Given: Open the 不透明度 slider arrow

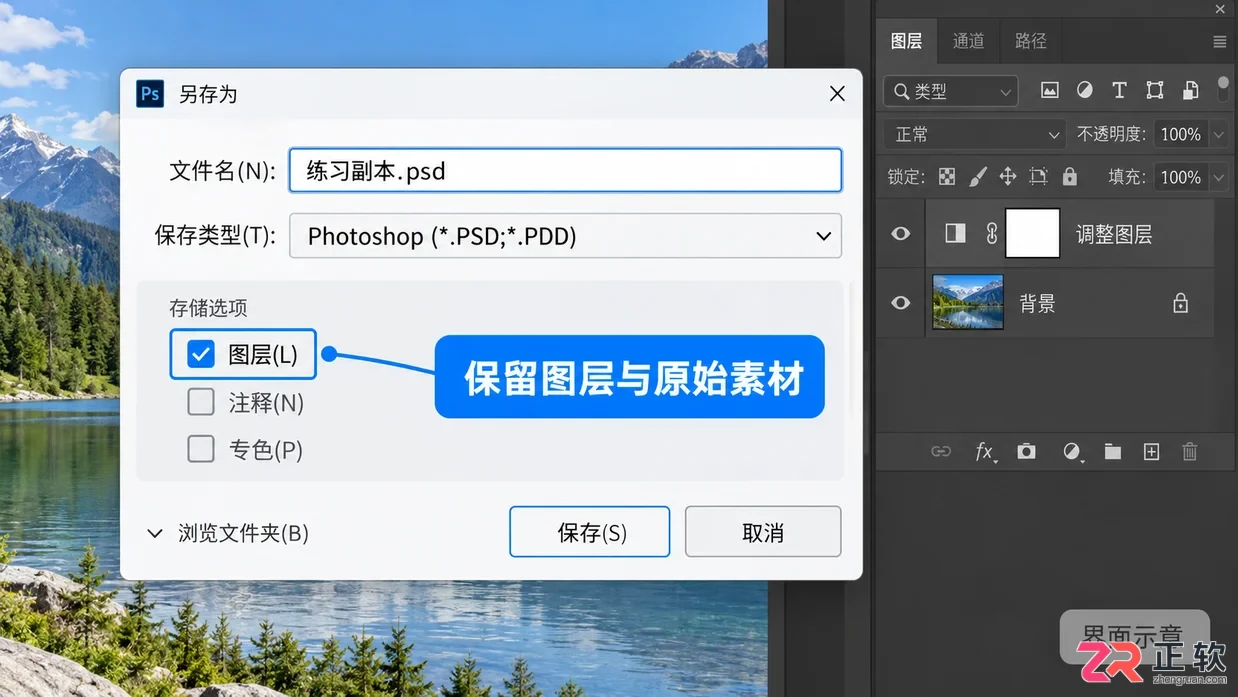Looking at the screenshot, I should [x=1218, y=134].
